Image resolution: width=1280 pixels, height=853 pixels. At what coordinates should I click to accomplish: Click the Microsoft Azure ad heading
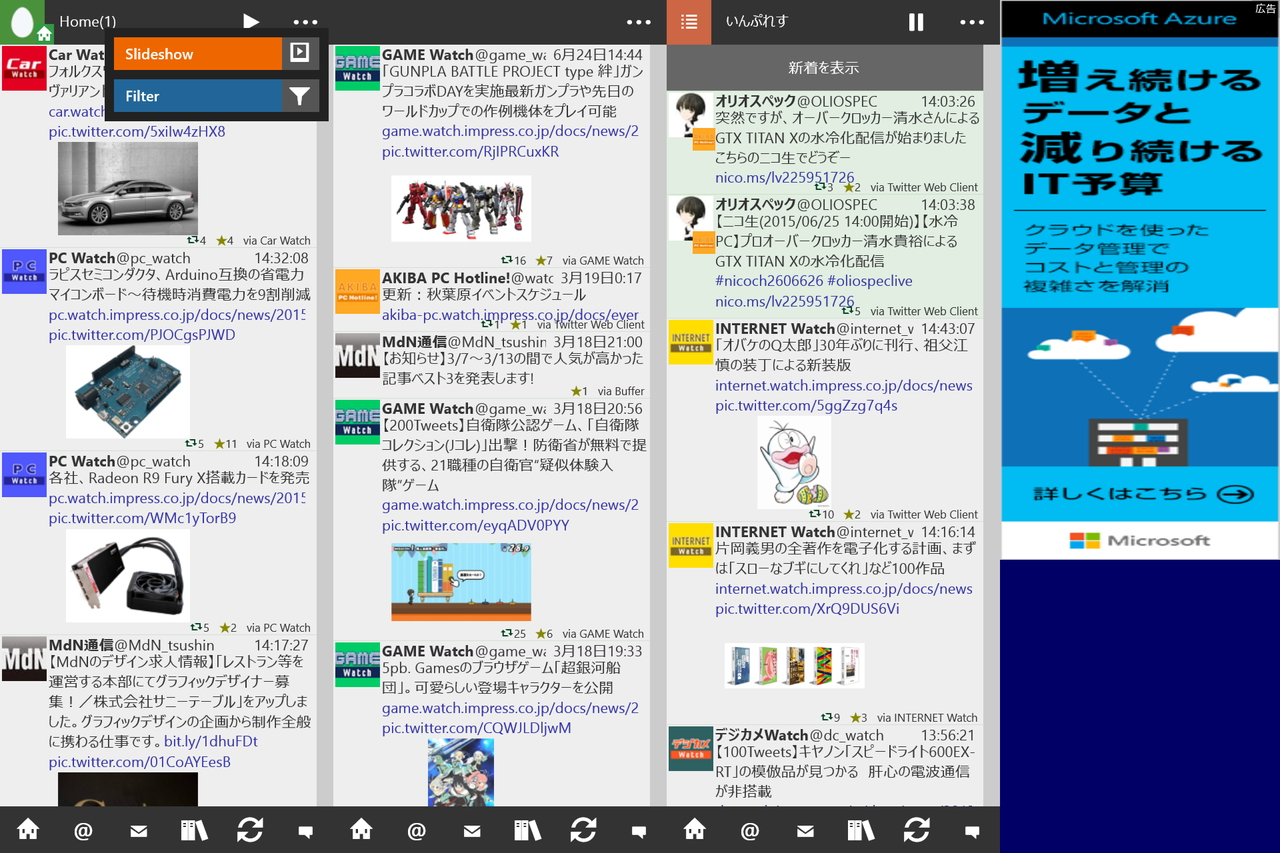click(1139, 19)
